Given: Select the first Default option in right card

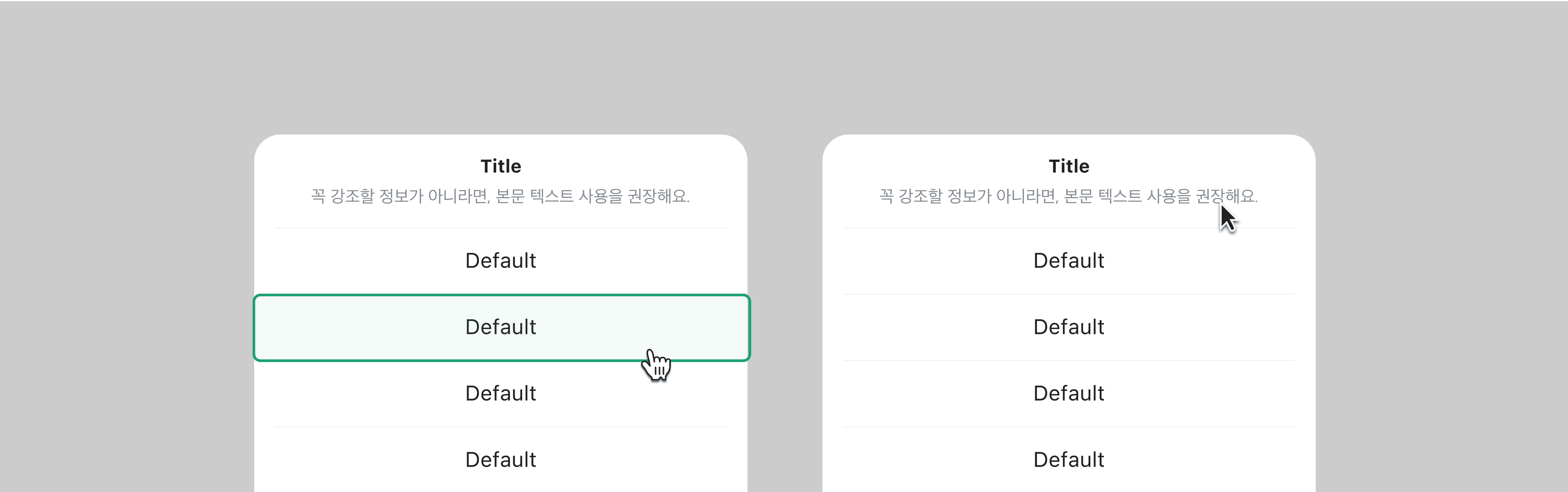Looking at the screenshot, I should 1068,261.
